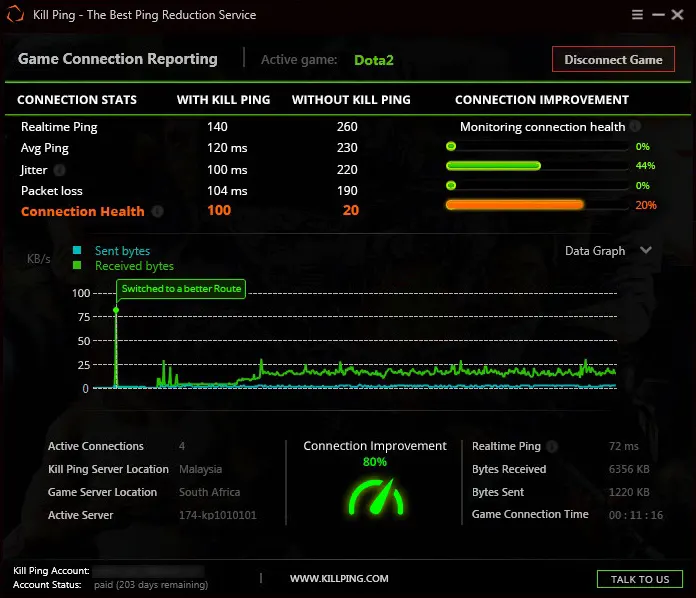Click the Received bytes legend square
This screenshot has height=598, width=696.
(77, 265)
